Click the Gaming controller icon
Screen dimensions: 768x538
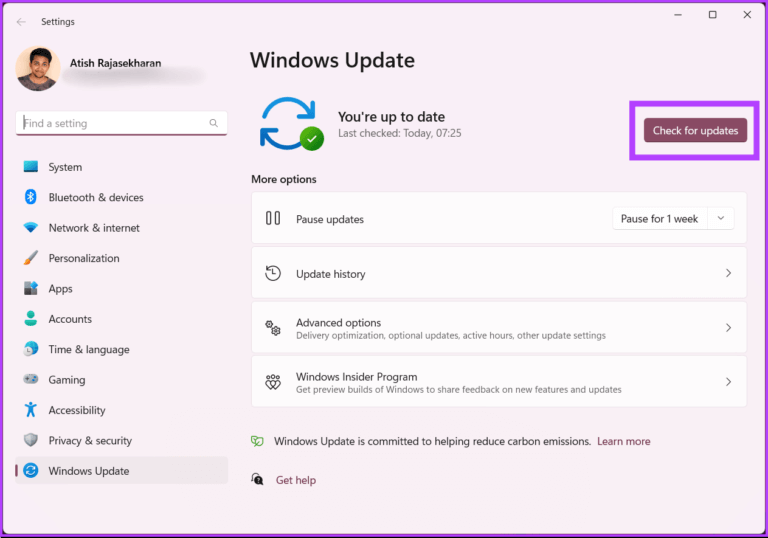(30, 379)
